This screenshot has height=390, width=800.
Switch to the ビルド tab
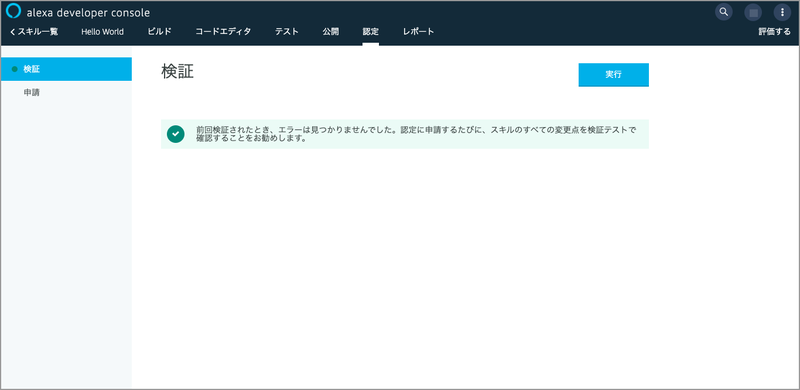[x=159, y=32]
